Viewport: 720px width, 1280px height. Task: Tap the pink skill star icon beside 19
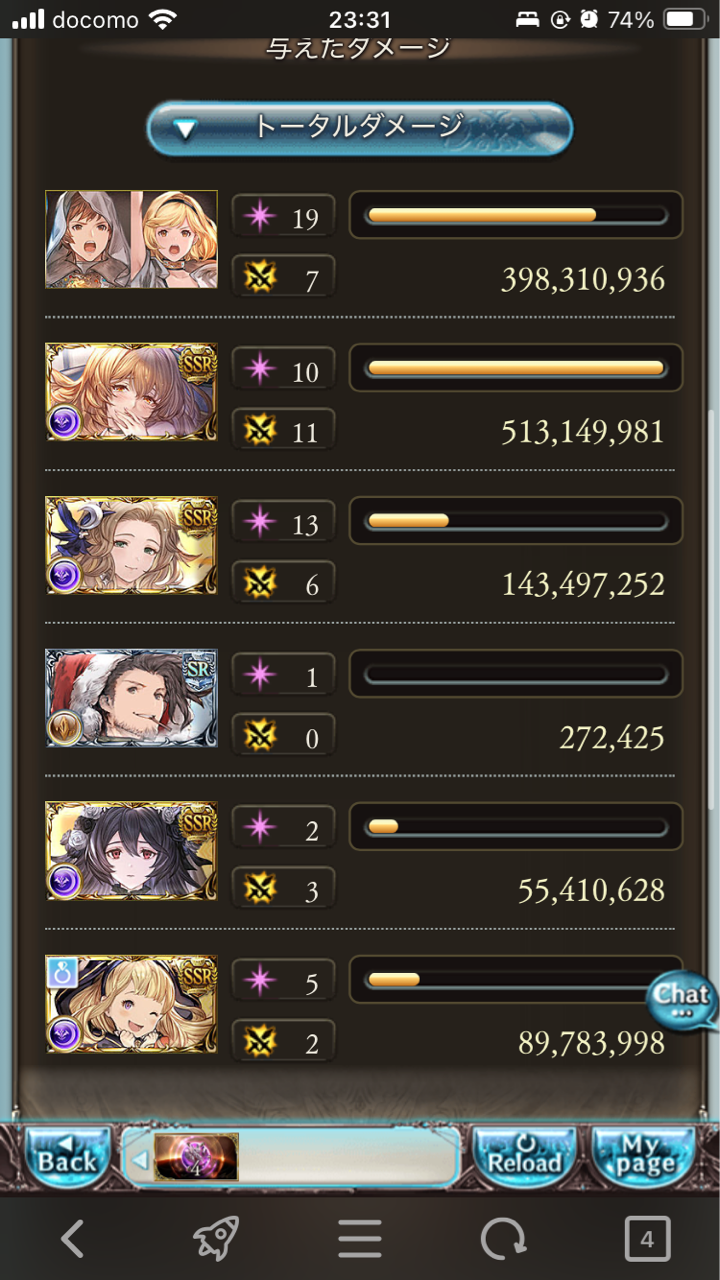click(x=260, y=217)
